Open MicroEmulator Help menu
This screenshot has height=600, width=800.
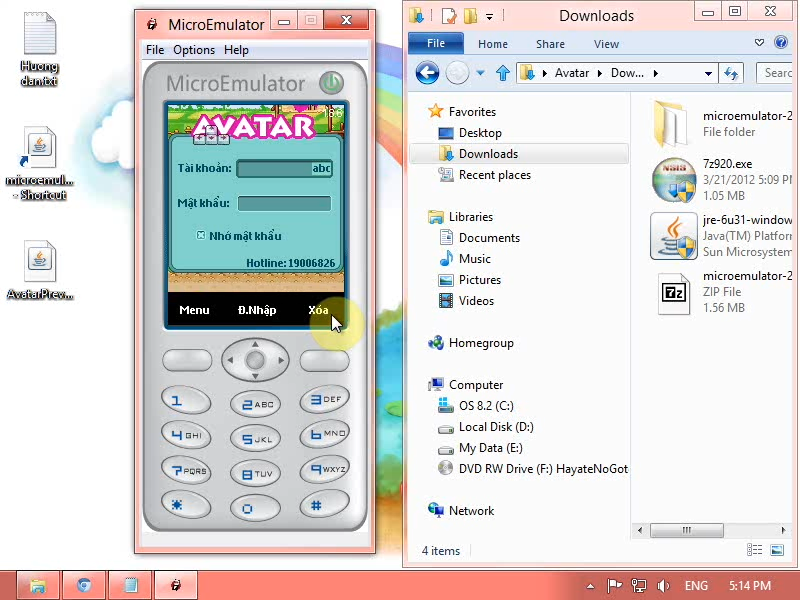(x=236, y=50)
